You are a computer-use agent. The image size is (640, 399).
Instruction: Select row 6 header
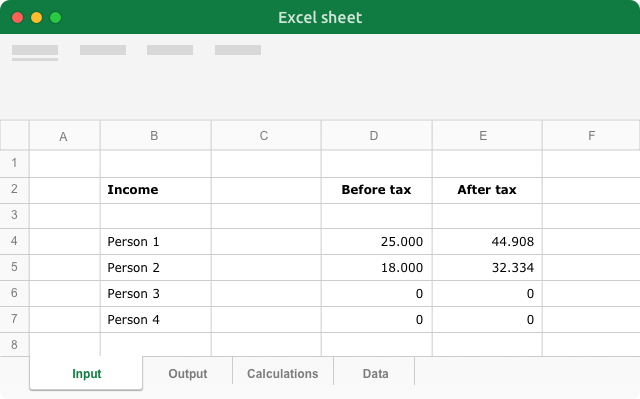[x=14, y=293]
